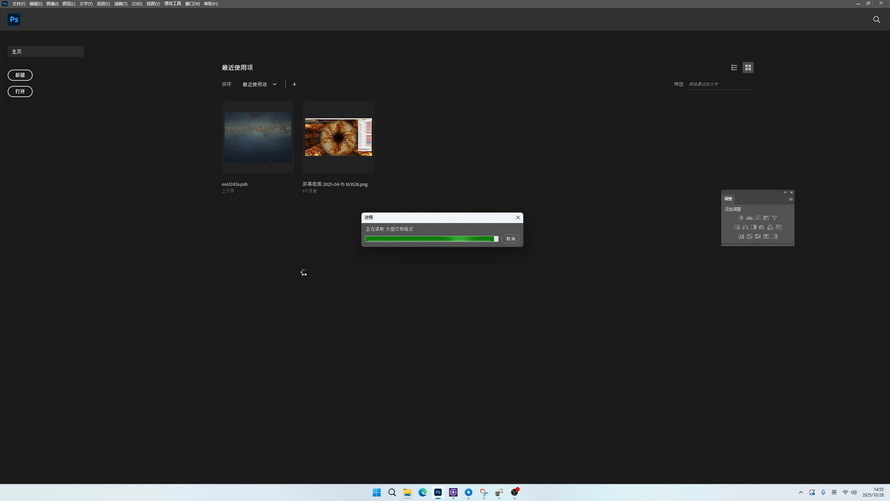The image size is (890, 501).
Task: Switch to list view of recent files
Action: 734,68
